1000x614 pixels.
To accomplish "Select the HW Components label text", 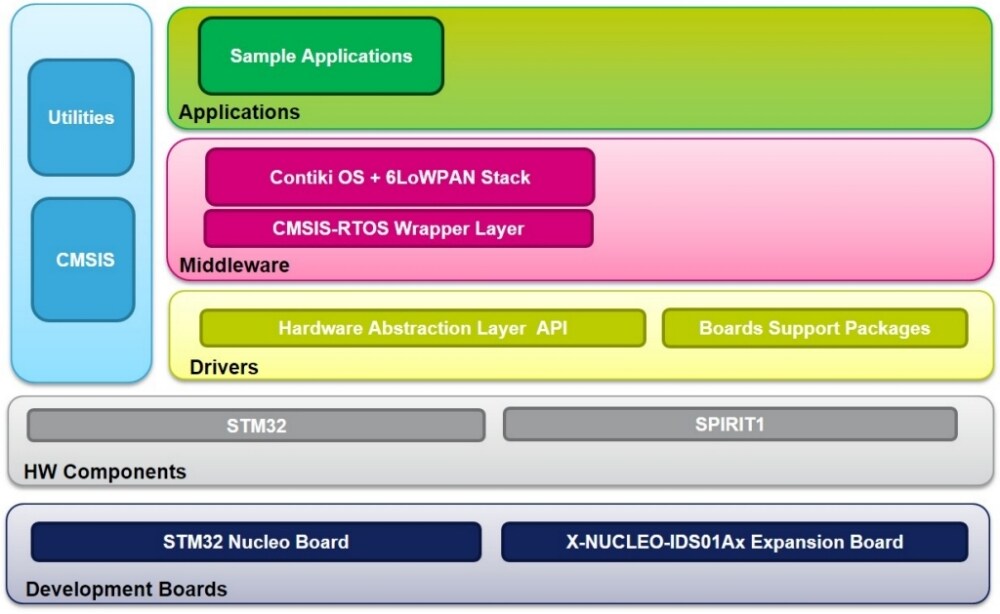I will coord(106,471).
